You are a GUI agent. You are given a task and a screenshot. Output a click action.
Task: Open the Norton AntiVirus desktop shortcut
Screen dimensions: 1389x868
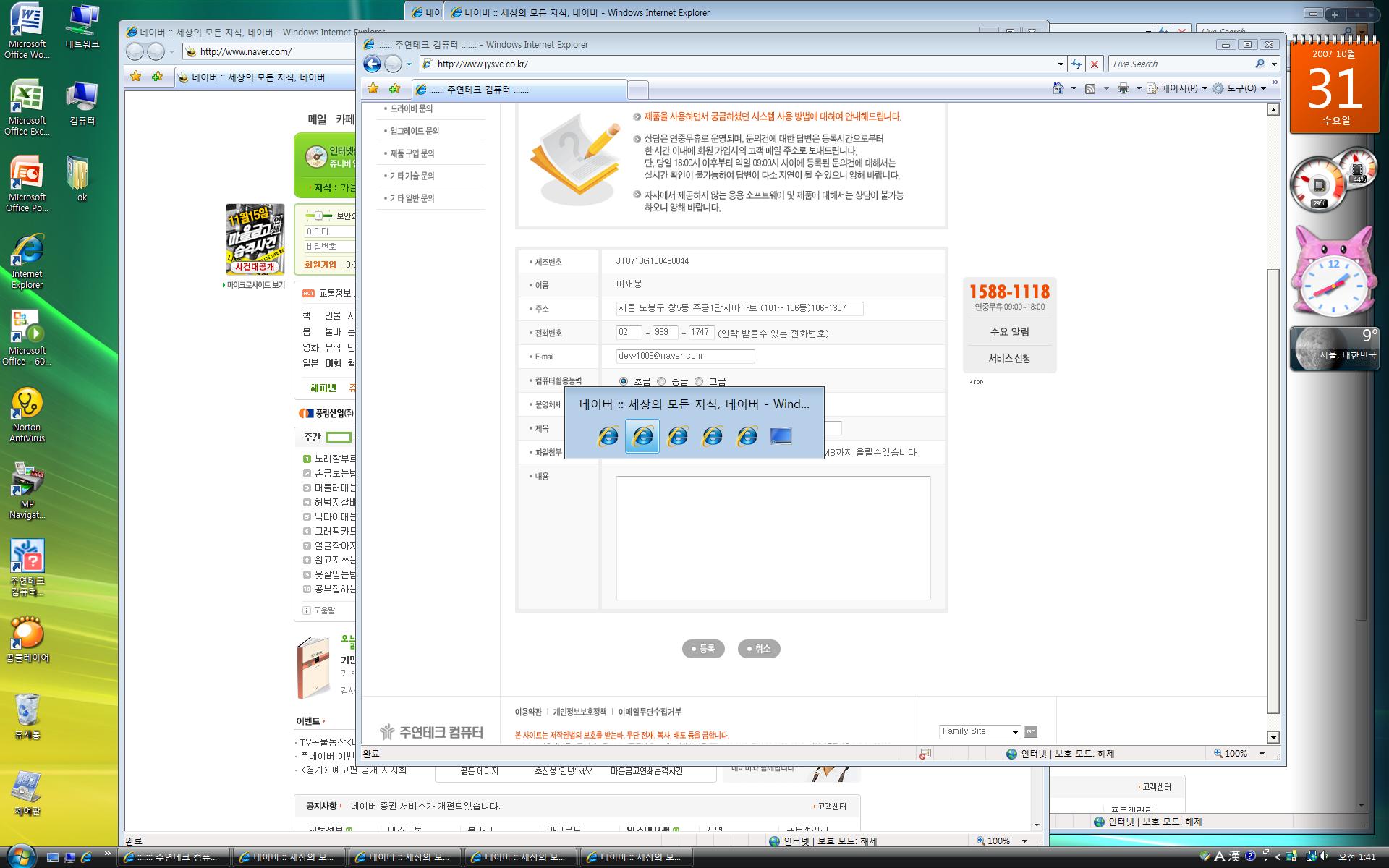(x=27, y=414)
